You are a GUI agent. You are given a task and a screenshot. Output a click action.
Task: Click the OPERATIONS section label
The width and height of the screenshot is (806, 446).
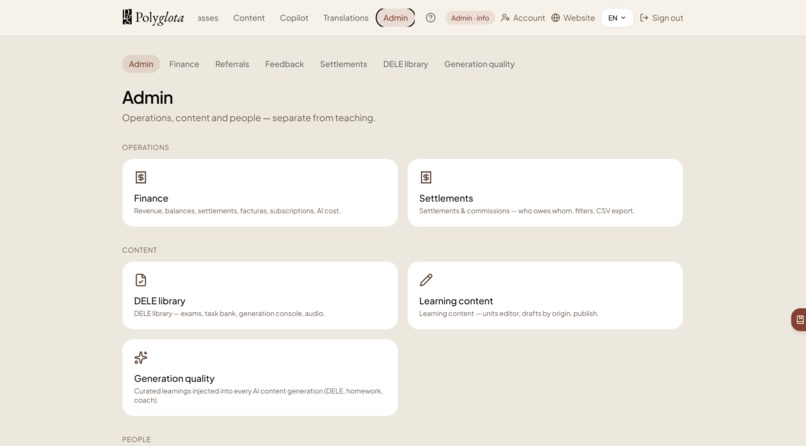[145, 147]
